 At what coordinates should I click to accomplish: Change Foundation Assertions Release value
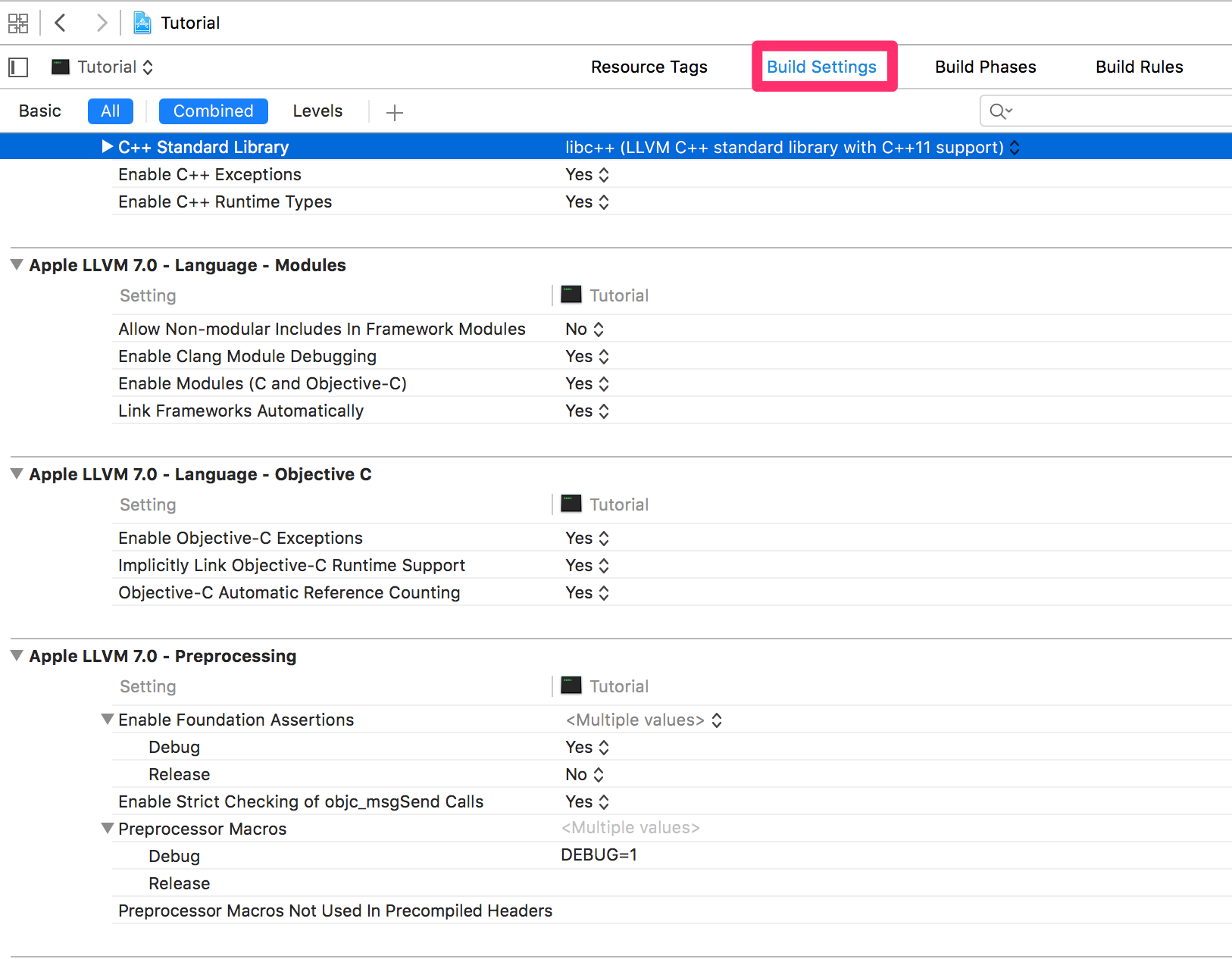tap(585, 774)
